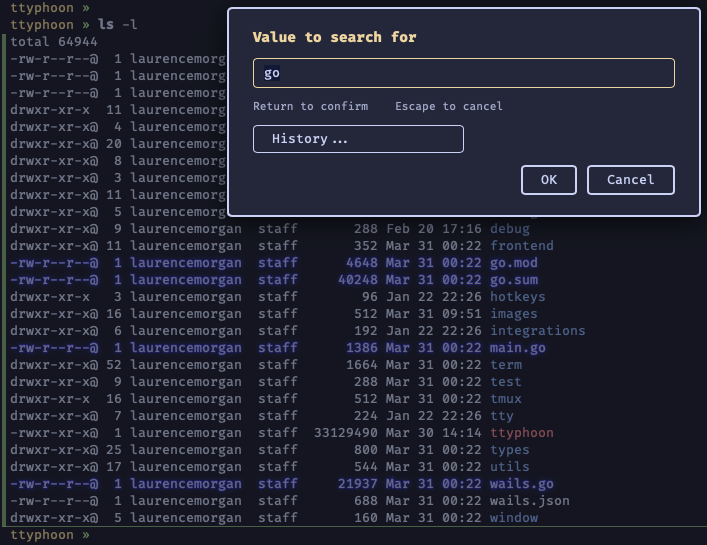Click the 'ls -l' command text

point(117,25)
